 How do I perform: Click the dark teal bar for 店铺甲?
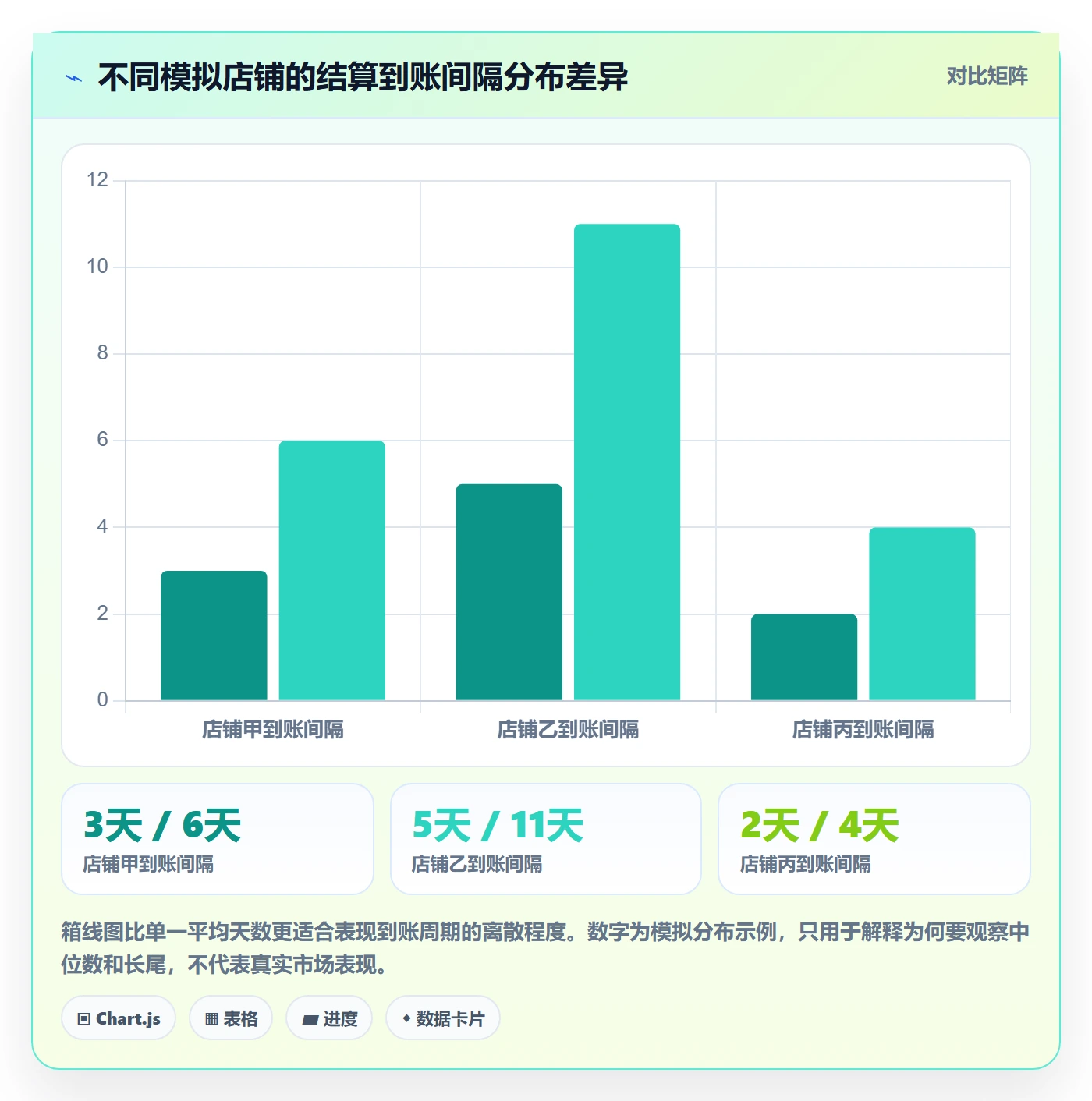214,635
